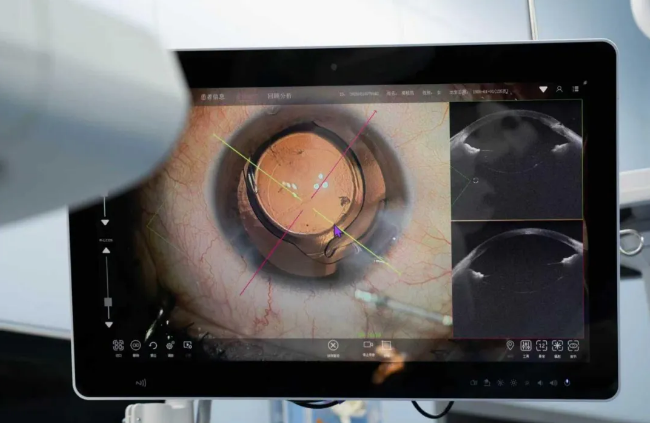
Task: Click the down arrow above the slider label
Action: pyautogui.click(x=105, y=223)
